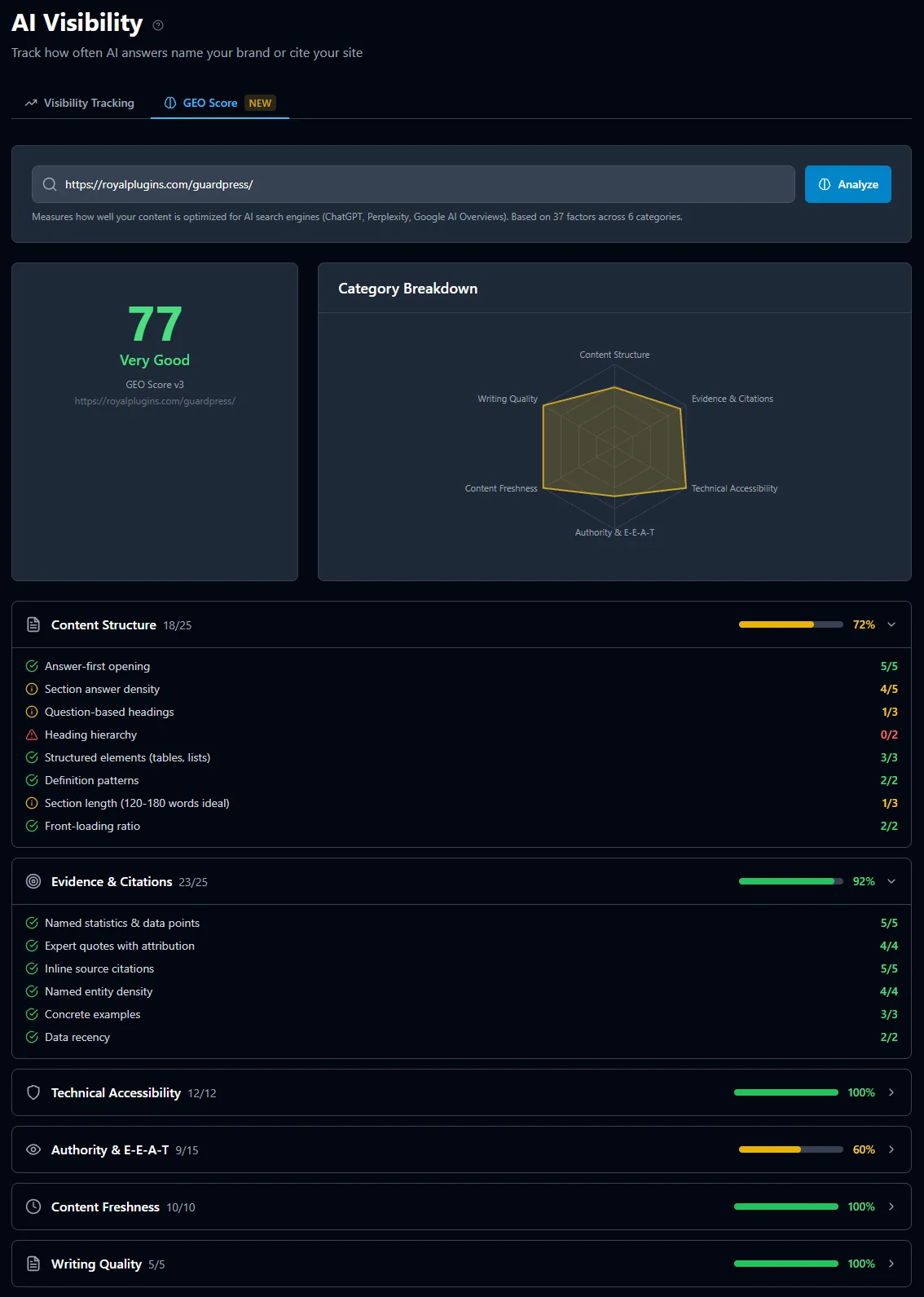Click info icon for Section length row

pyautogui.click(x=32, y=803)
